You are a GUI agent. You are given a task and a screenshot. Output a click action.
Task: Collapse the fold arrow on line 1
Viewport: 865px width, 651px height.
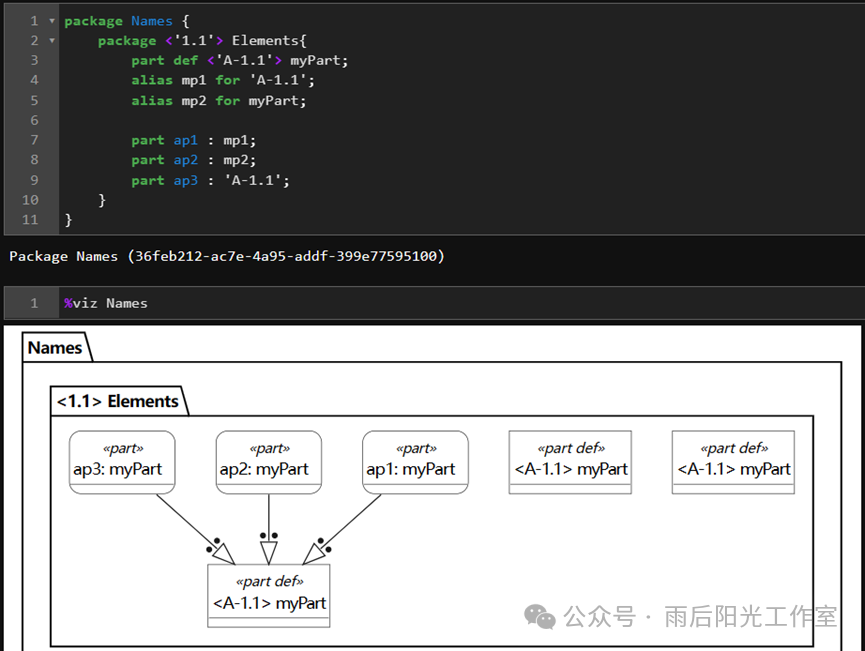point(52,22)
